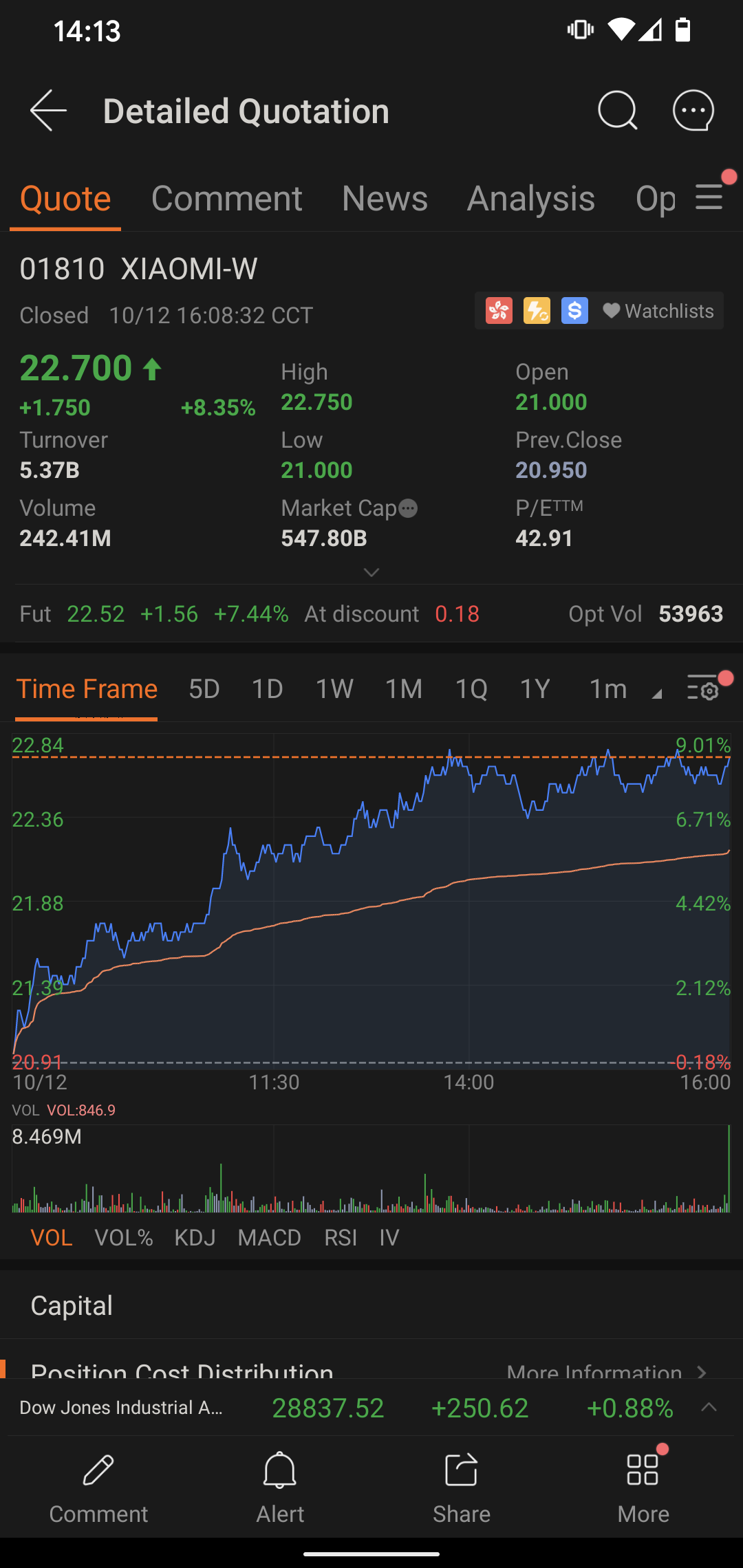743x1568 pixels.
Task: Switch indicator to MACD
Action: pos(269,1238)
